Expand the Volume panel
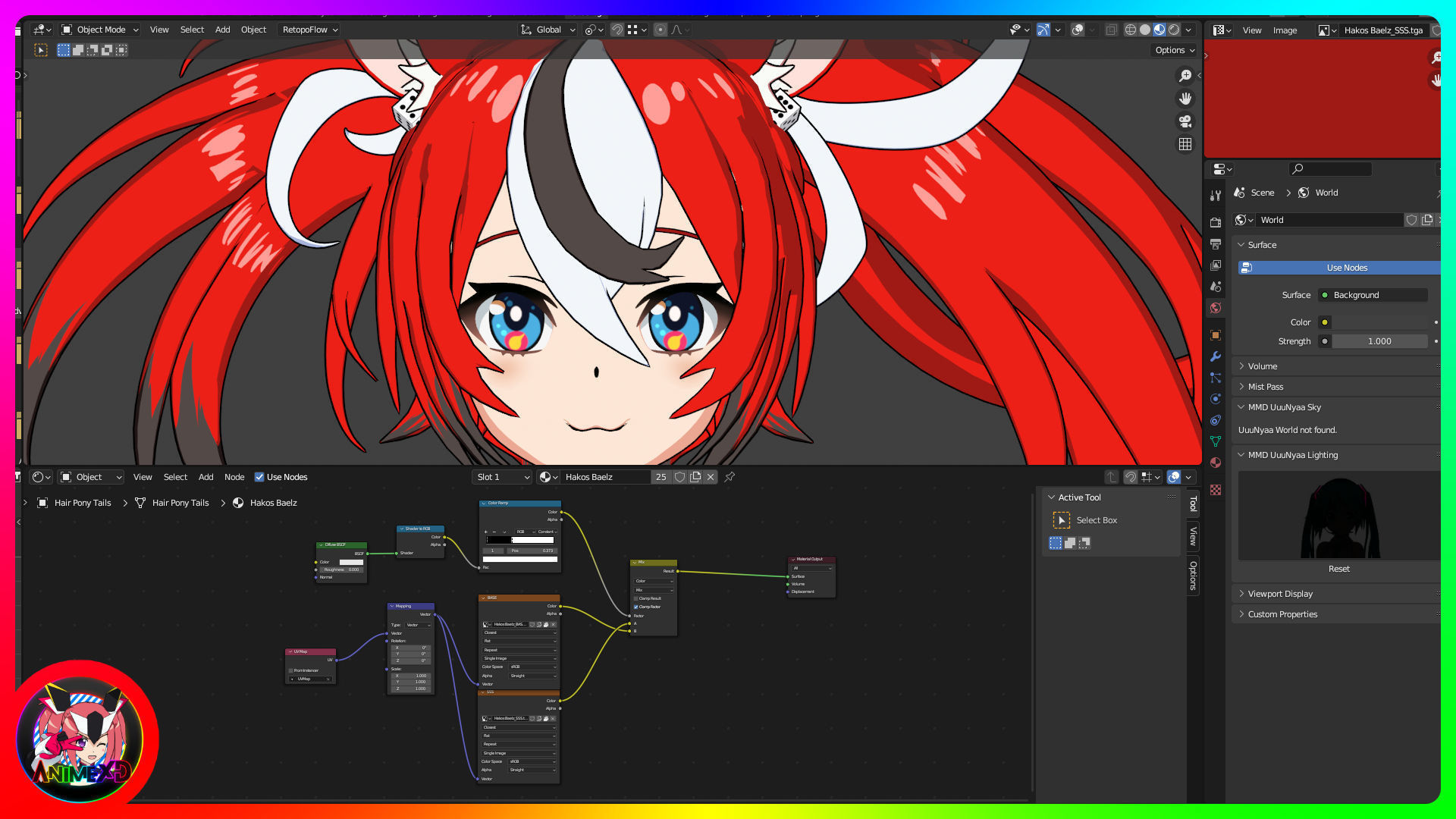The height and width of the screenshot is (819, 1456). tap(1263, 366)
